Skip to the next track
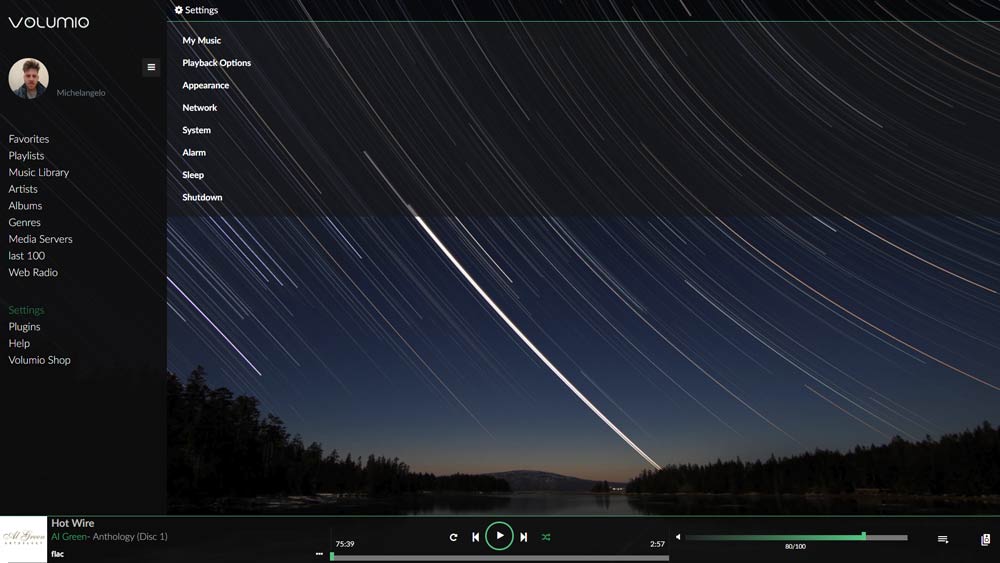This screenshot has width=1000, height=563. coord(523,537)
